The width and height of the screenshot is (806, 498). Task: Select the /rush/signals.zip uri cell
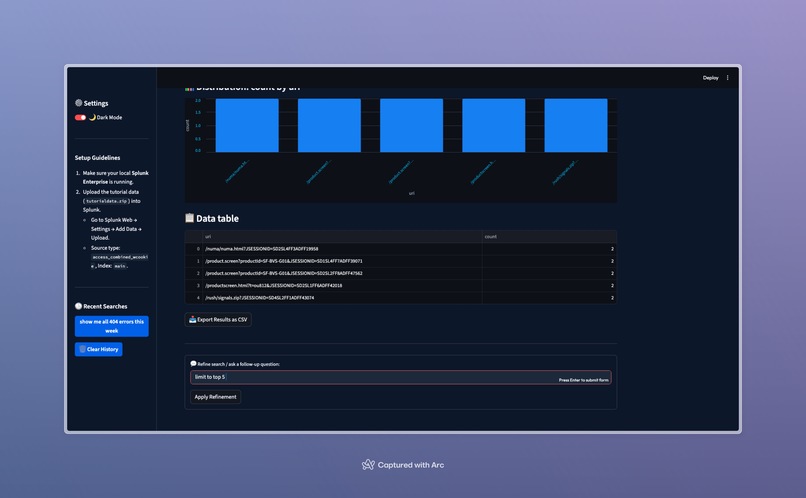click(x=342, y=298)
